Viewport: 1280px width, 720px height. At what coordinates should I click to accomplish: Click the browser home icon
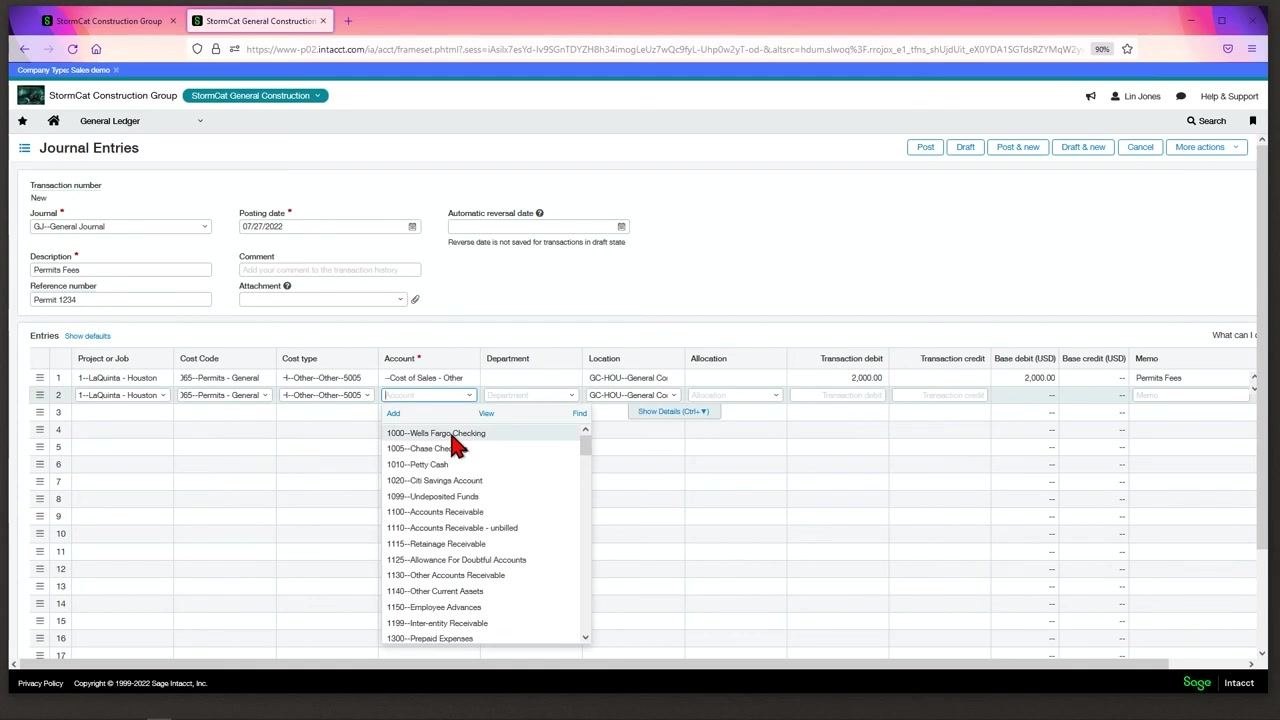pyautogui.click(x=96, y=49)
